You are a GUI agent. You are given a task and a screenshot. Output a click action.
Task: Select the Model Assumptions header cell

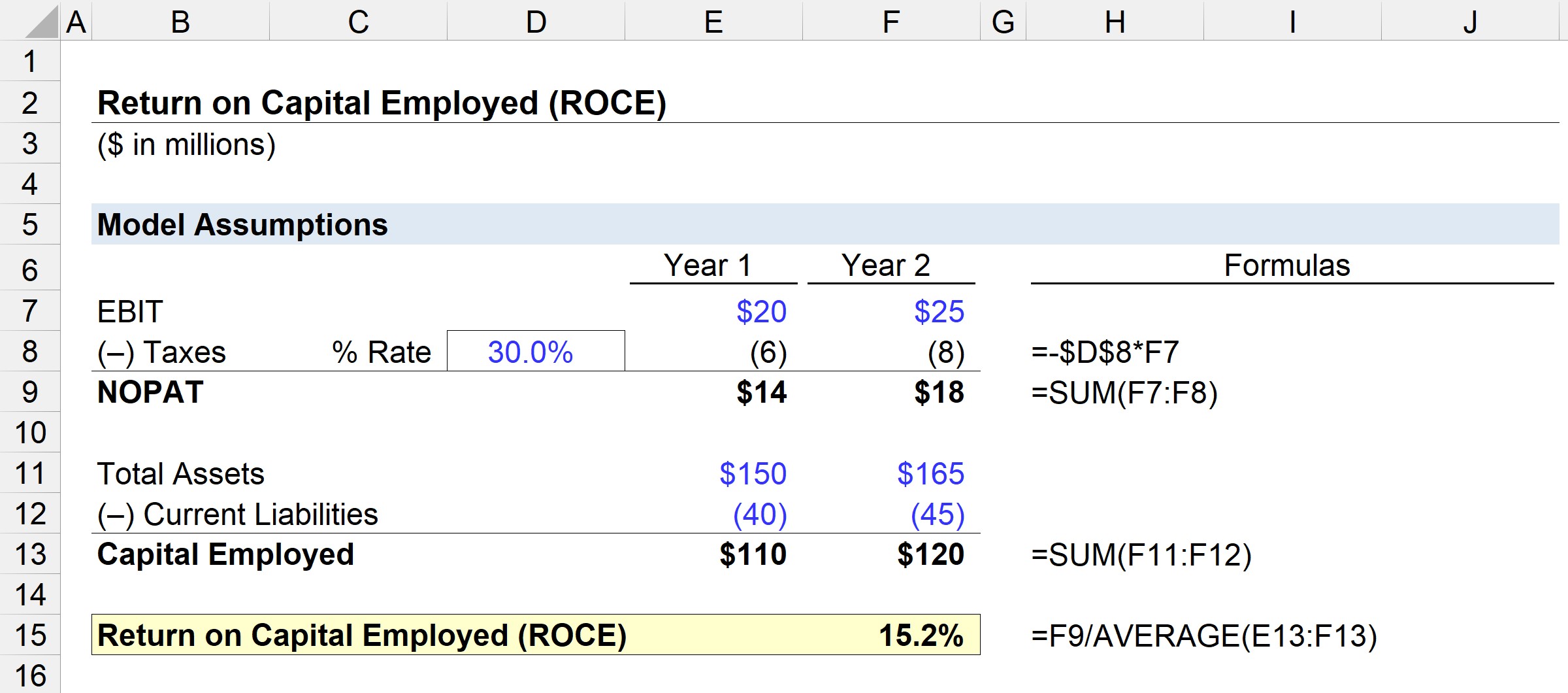point(242,225)
